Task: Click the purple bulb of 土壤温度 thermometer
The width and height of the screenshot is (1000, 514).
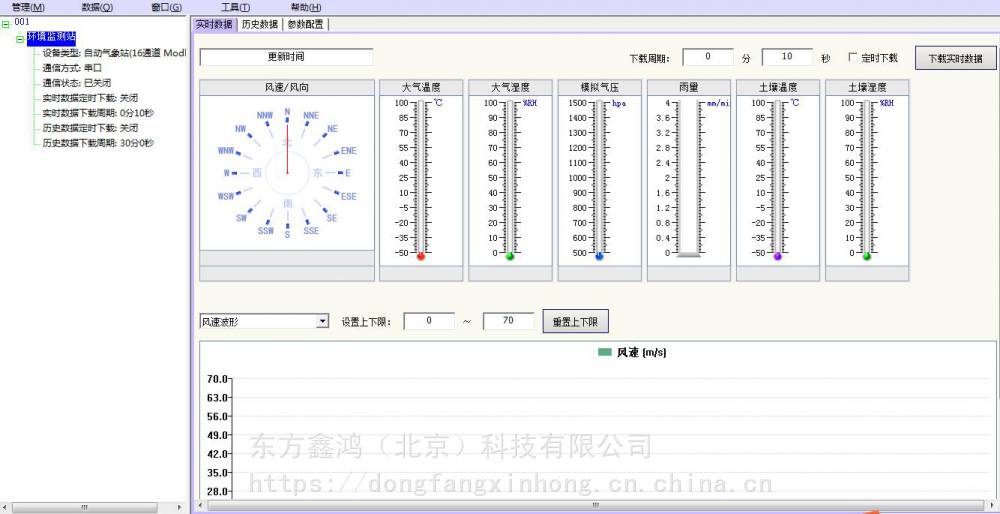Action: 778,257
